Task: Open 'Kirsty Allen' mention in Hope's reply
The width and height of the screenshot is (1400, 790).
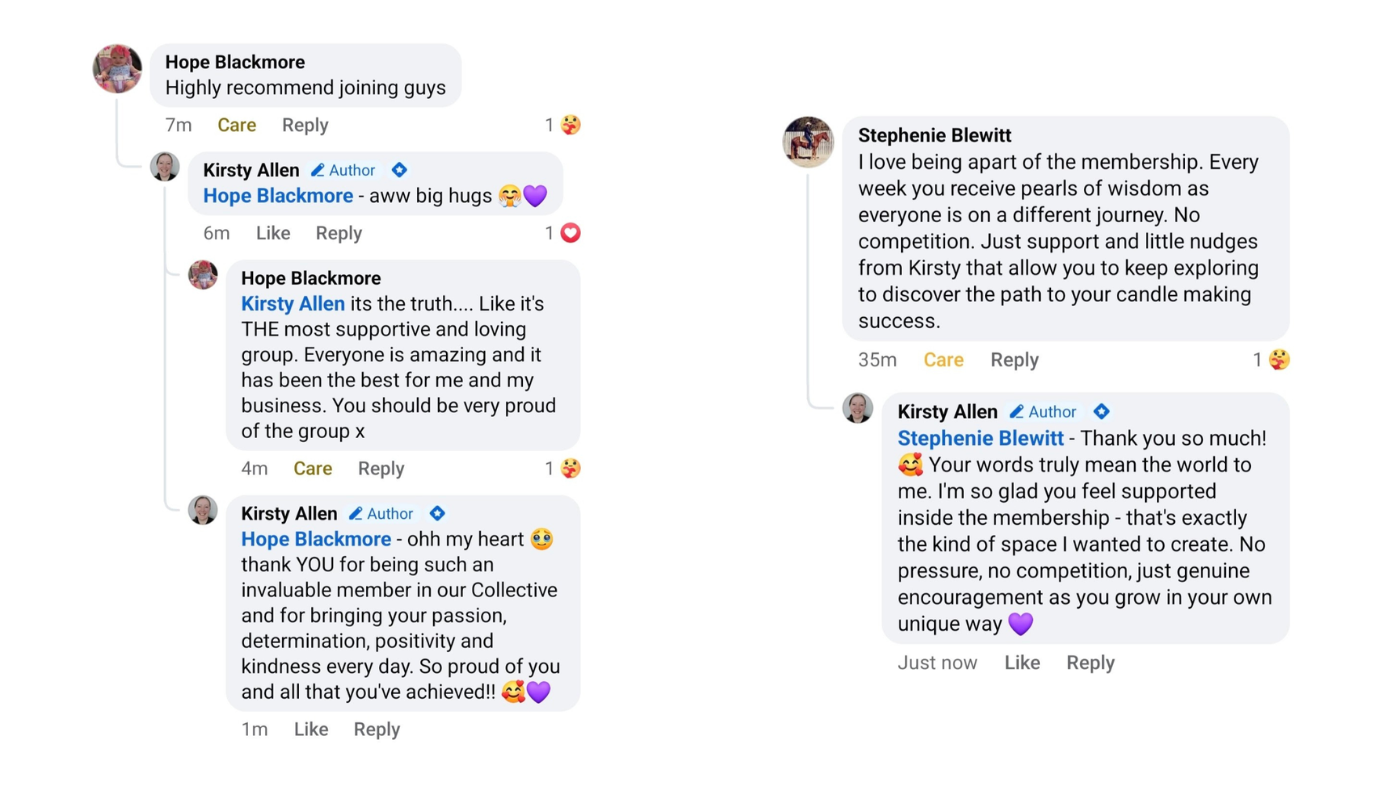Action: click(x=293, y=304)
